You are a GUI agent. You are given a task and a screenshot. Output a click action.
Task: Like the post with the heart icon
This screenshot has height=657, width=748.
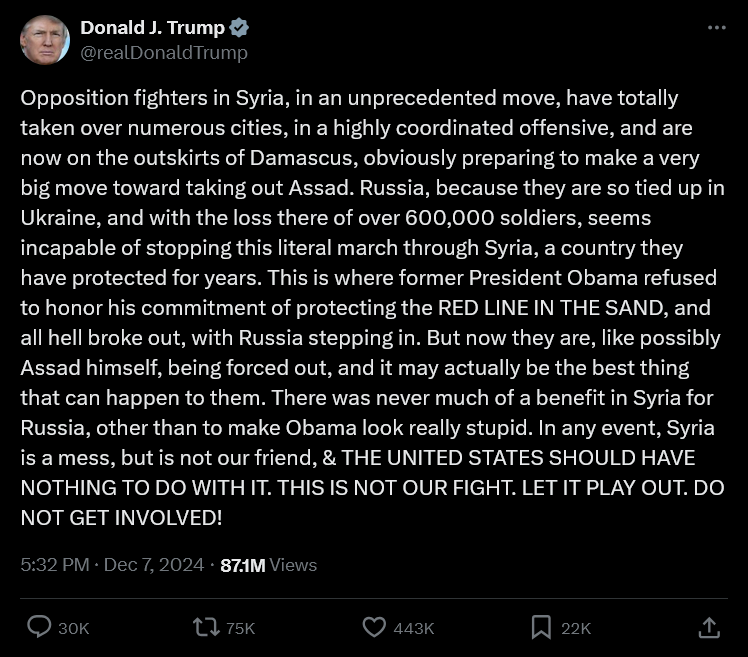(374, 627)
